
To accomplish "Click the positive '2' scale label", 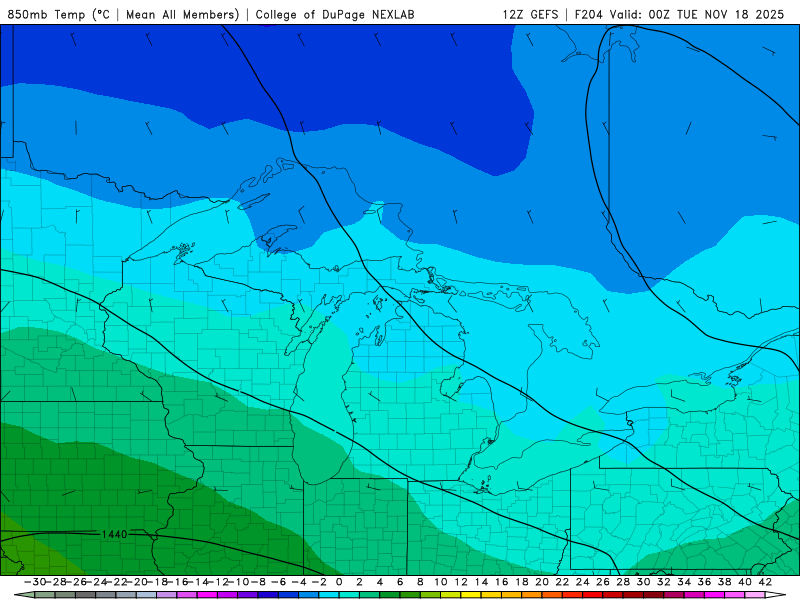I will [x=359, y=582].
